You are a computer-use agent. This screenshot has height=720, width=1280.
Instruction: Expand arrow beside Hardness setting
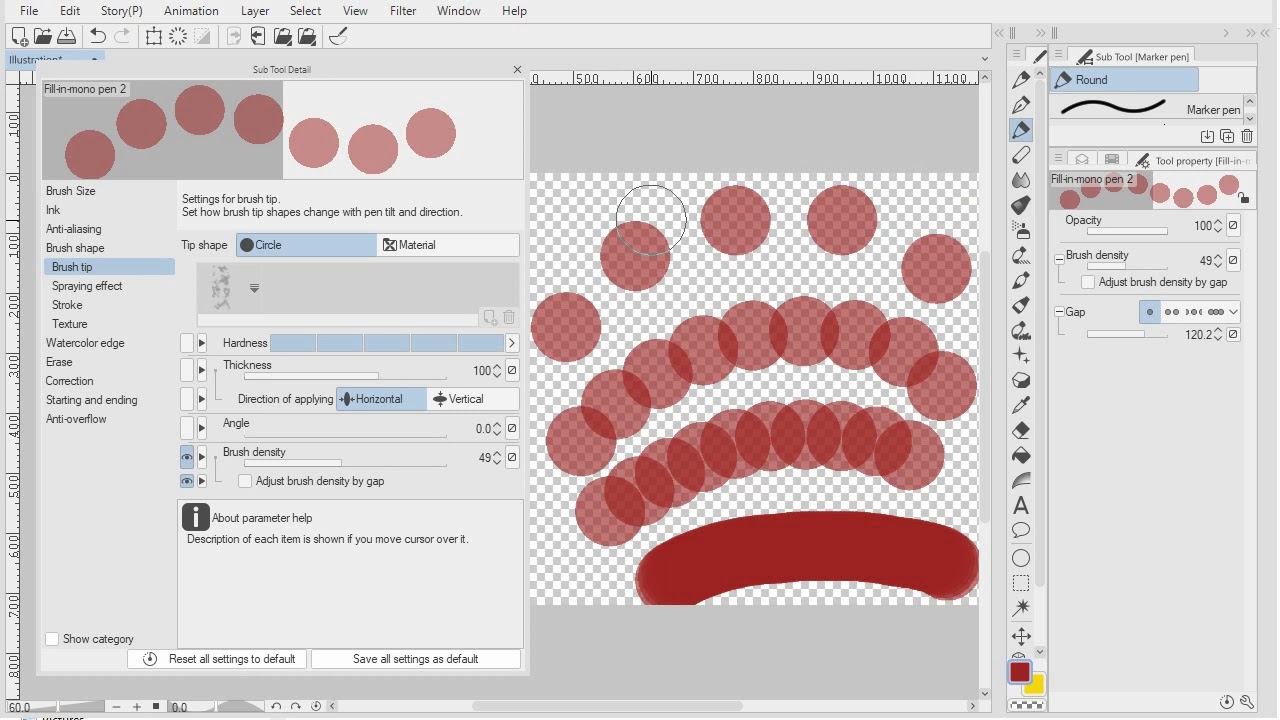tap(202, 343)
